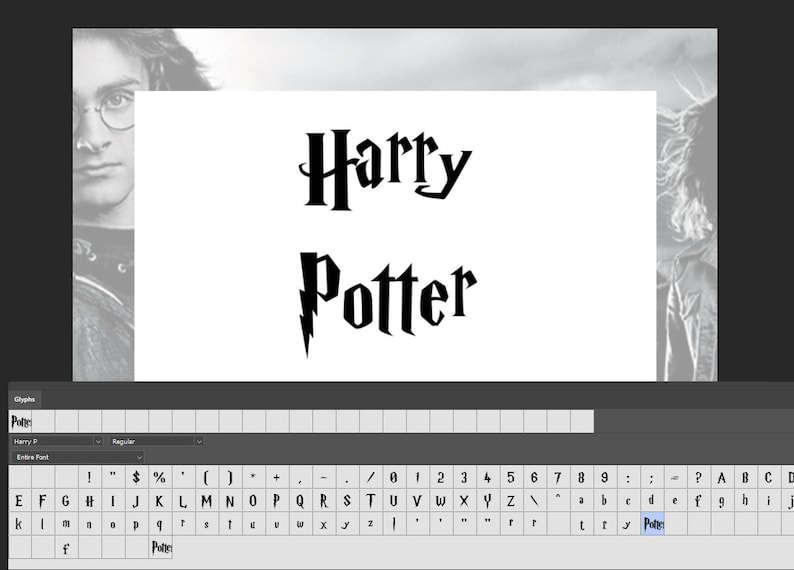794x570 pixels.
Task: Select the uppercase H glyph
Action: pos(90,501)
